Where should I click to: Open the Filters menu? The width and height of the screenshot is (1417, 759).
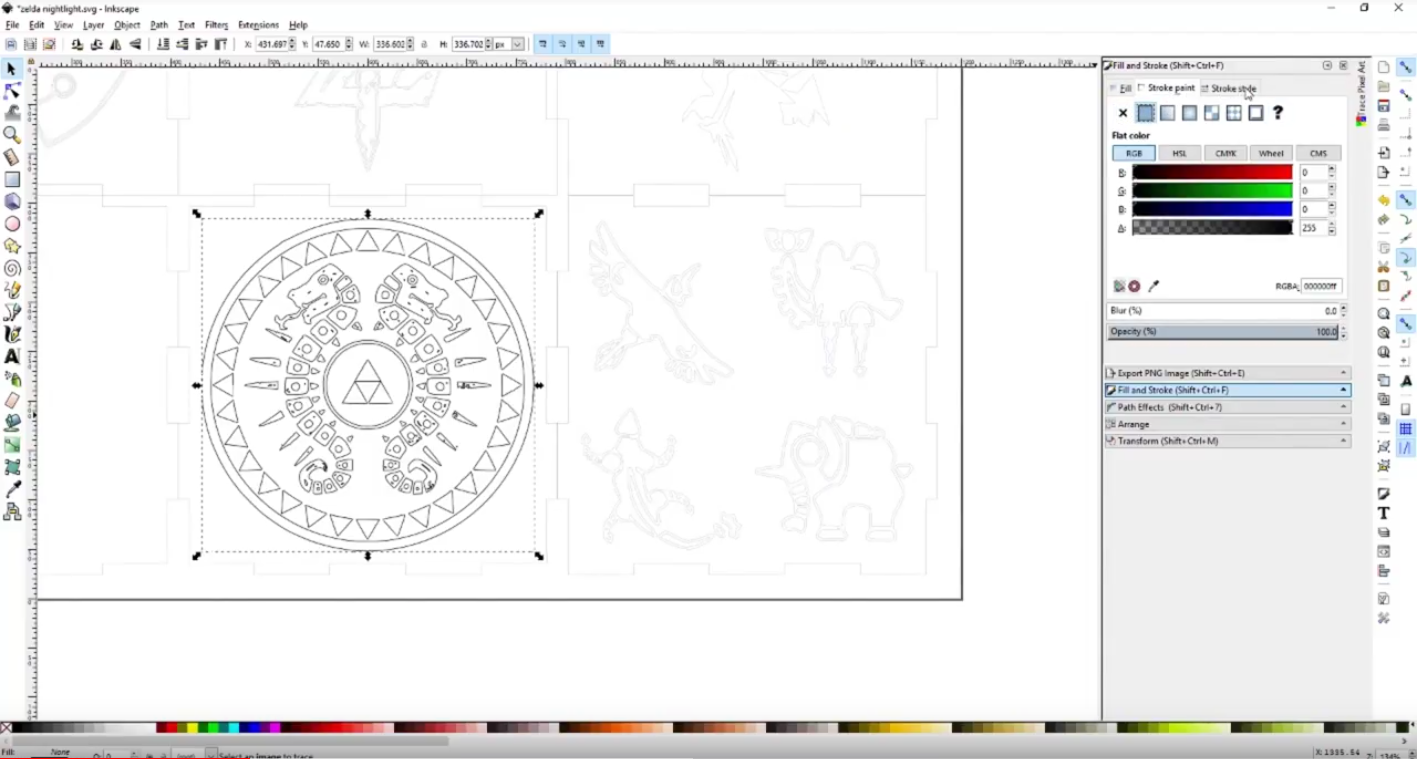[217, 25]
